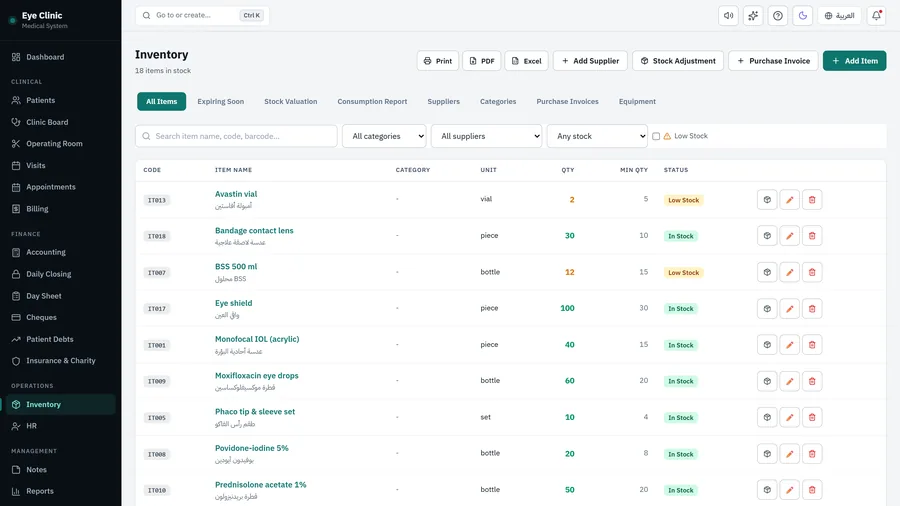Image resolution: width=900 pixels, height=506 pixels.
Task: Click the Print button
Action: pos(438,61)
